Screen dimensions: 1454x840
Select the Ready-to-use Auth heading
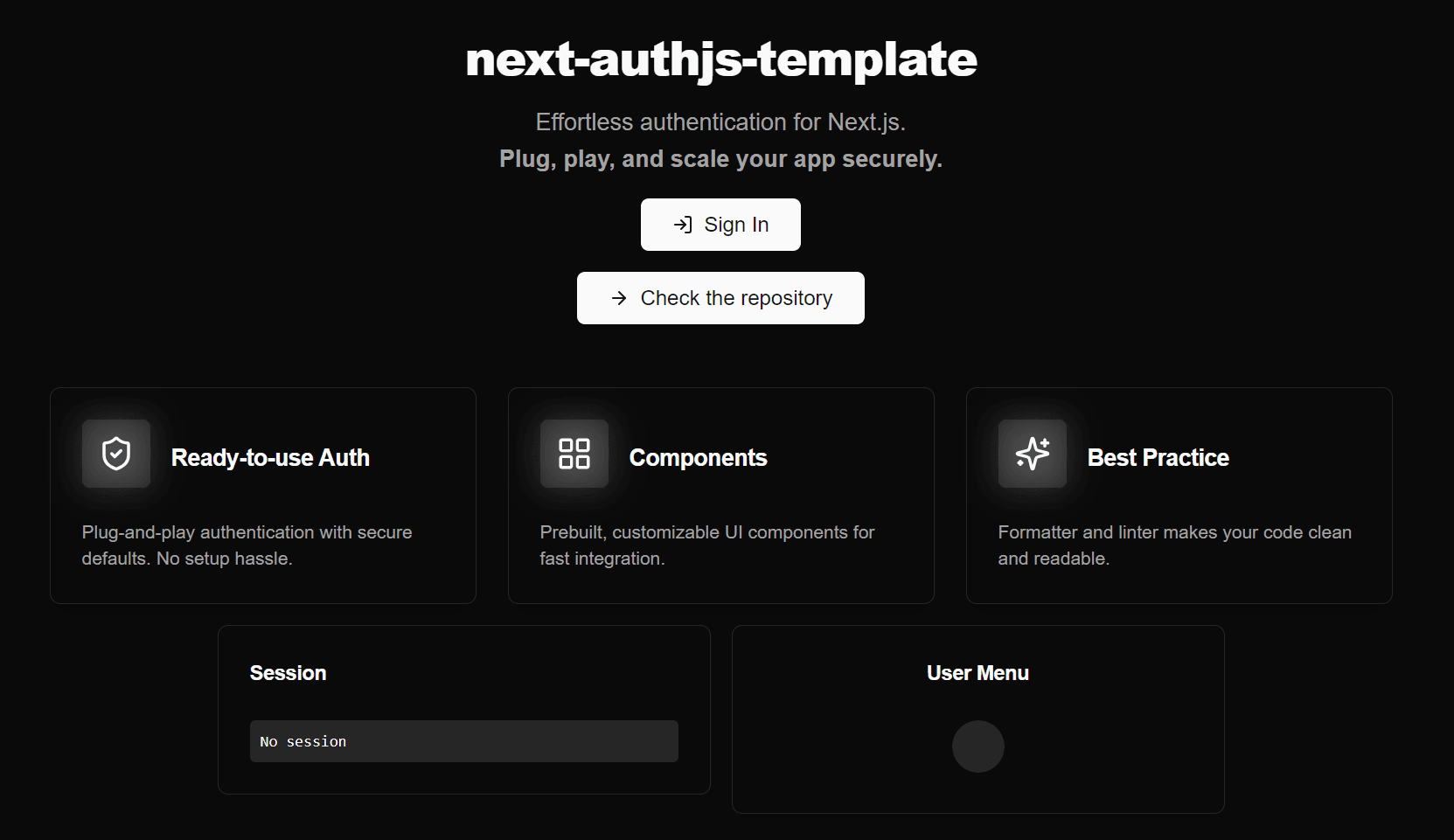click(x=271, y=457)
